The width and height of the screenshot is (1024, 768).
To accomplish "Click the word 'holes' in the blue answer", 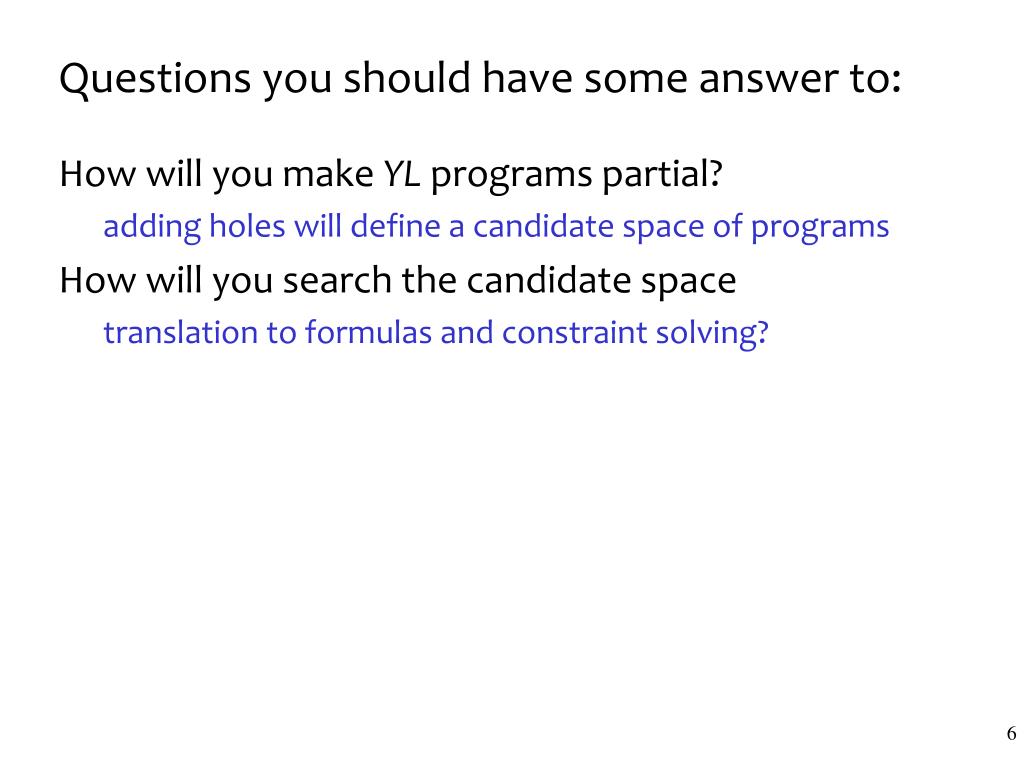I will (247, 226).
